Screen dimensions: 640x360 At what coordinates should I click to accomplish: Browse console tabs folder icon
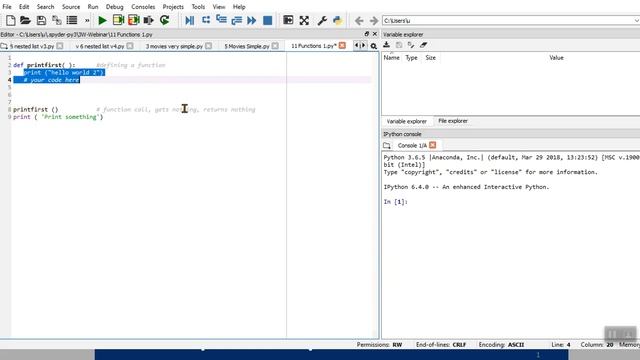387,146
